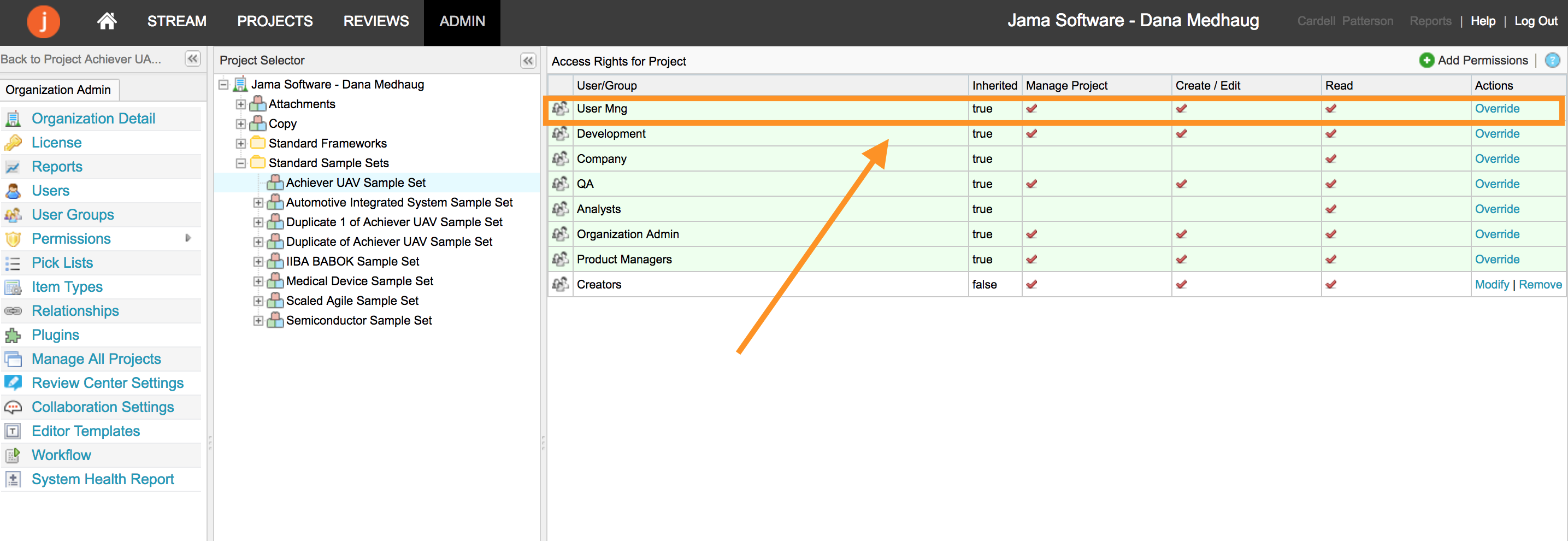The height and width of the screenshot is (541, 1568).
Task: Click the Relationships chain icon
Action: point(13,311)
